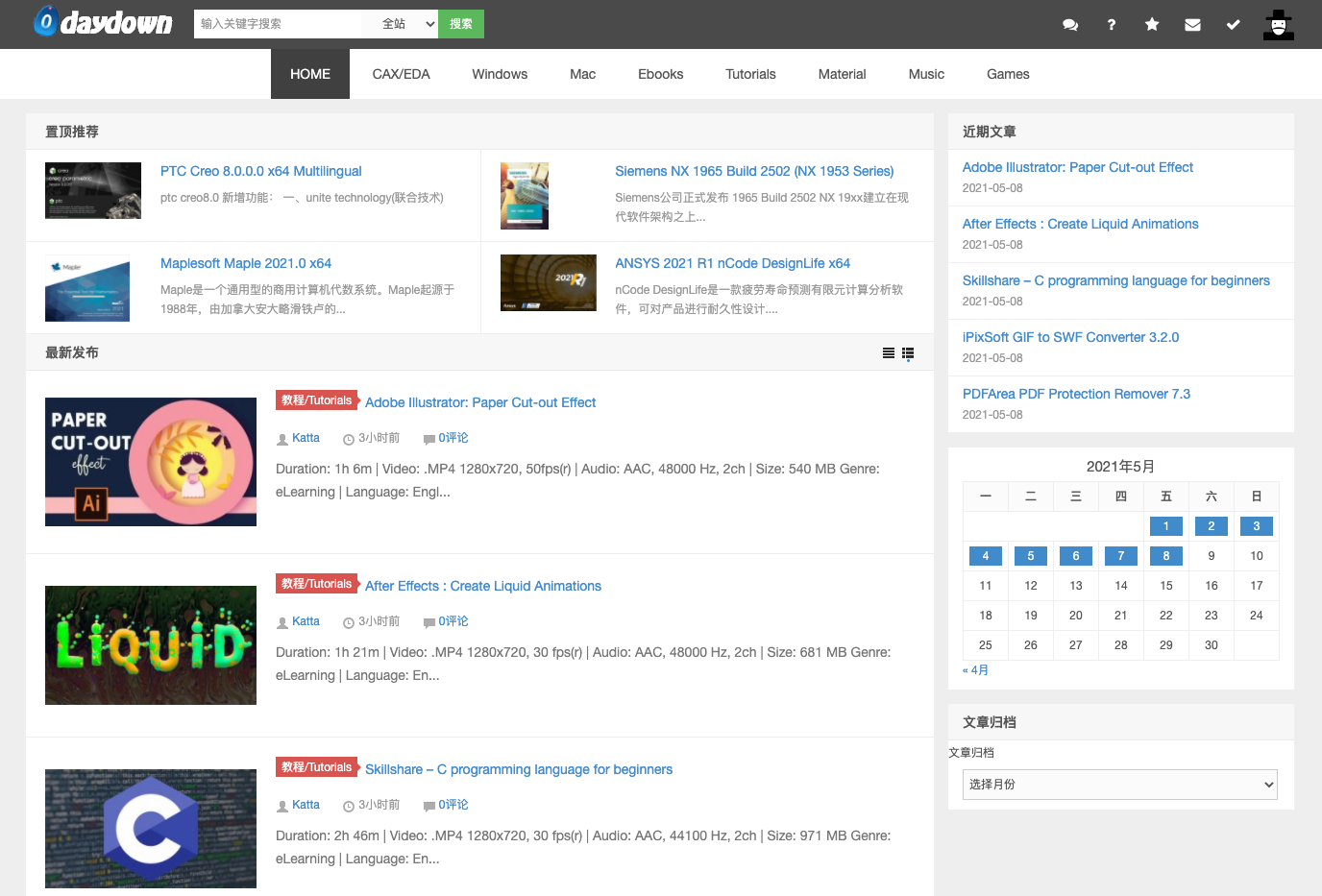The height and width of the screenshot is (896, 1322).
Task: Open ANSYS 2021 R1 nCode DesignLife link
Action: click(x=732, y=263)
